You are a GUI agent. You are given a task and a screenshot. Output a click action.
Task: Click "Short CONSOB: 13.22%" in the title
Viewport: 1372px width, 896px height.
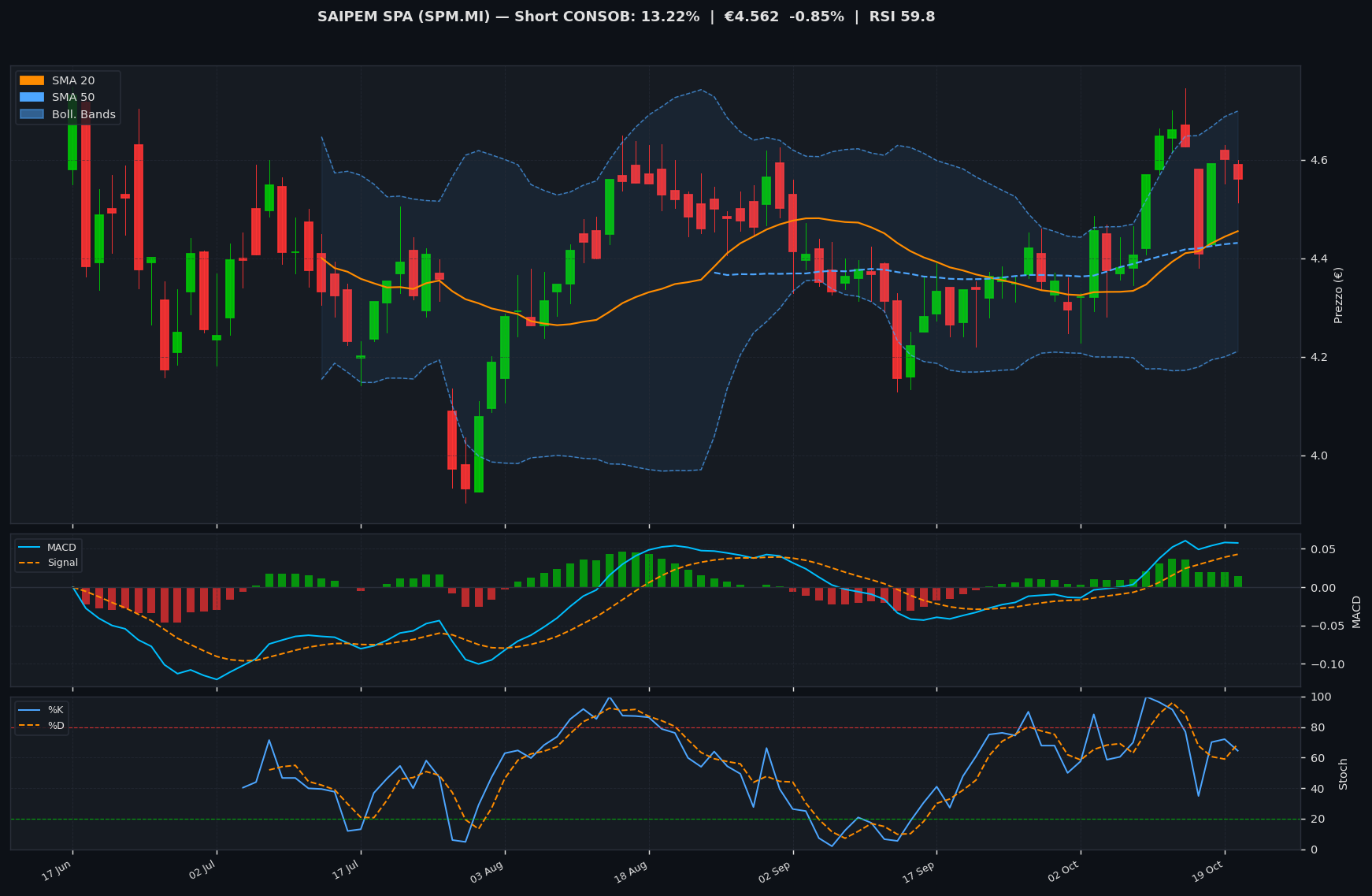tap(606, 17)
